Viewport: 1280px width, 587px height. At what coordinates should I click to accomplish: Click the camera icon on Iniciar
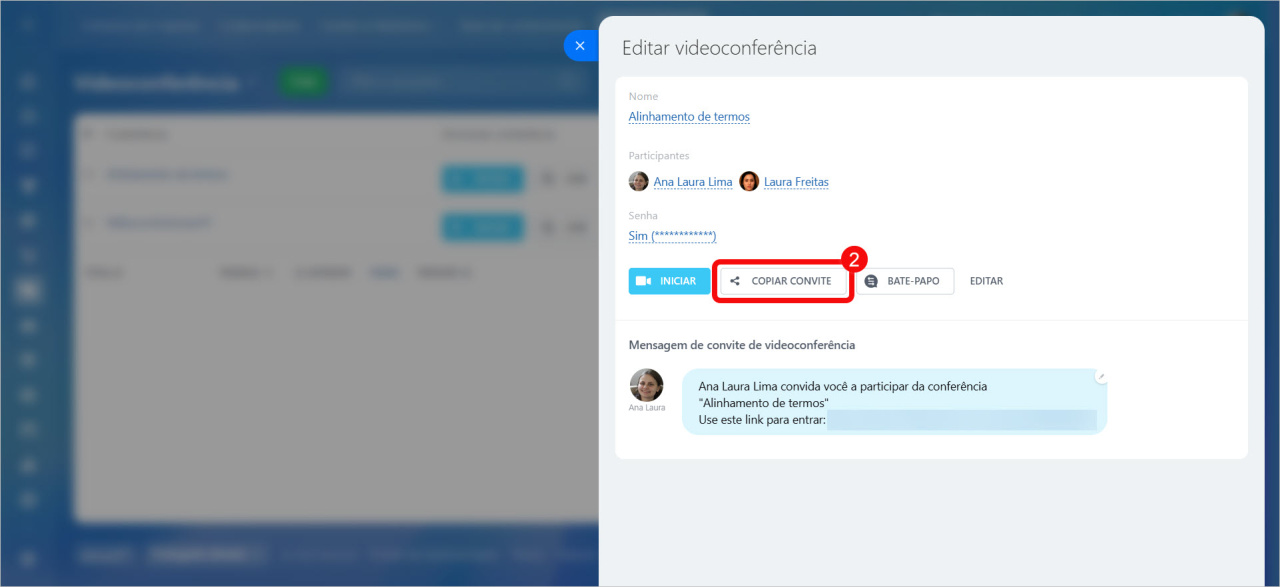[x=644, y=281]
